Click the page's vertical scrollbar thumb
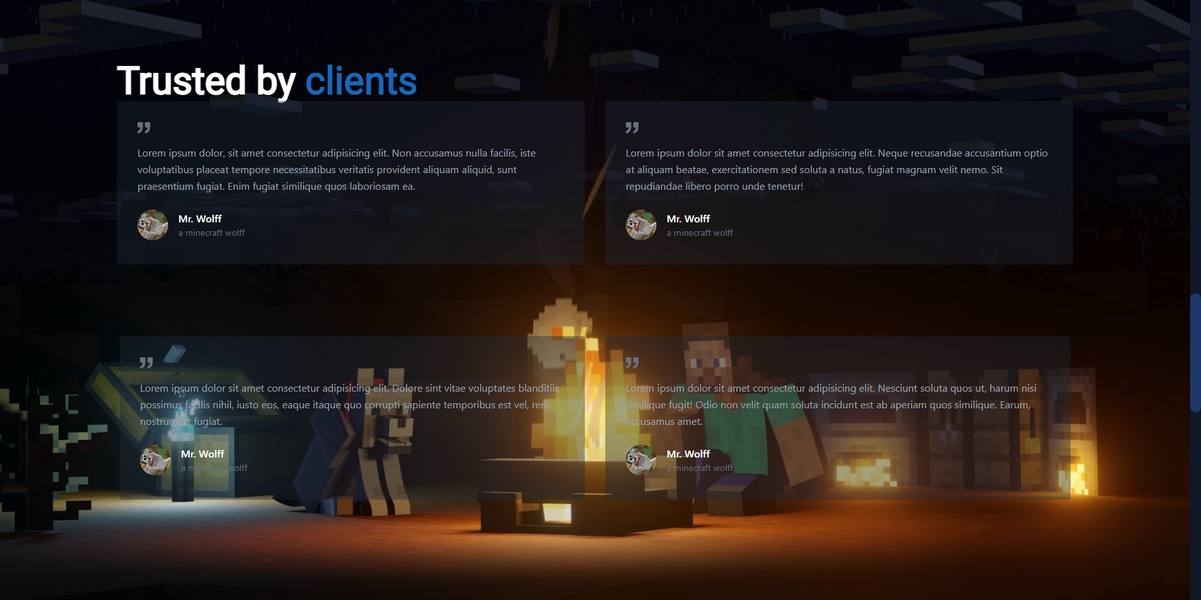This screenshot has height=600, width=1201. pyautogui.click(x=1195, y=352)
